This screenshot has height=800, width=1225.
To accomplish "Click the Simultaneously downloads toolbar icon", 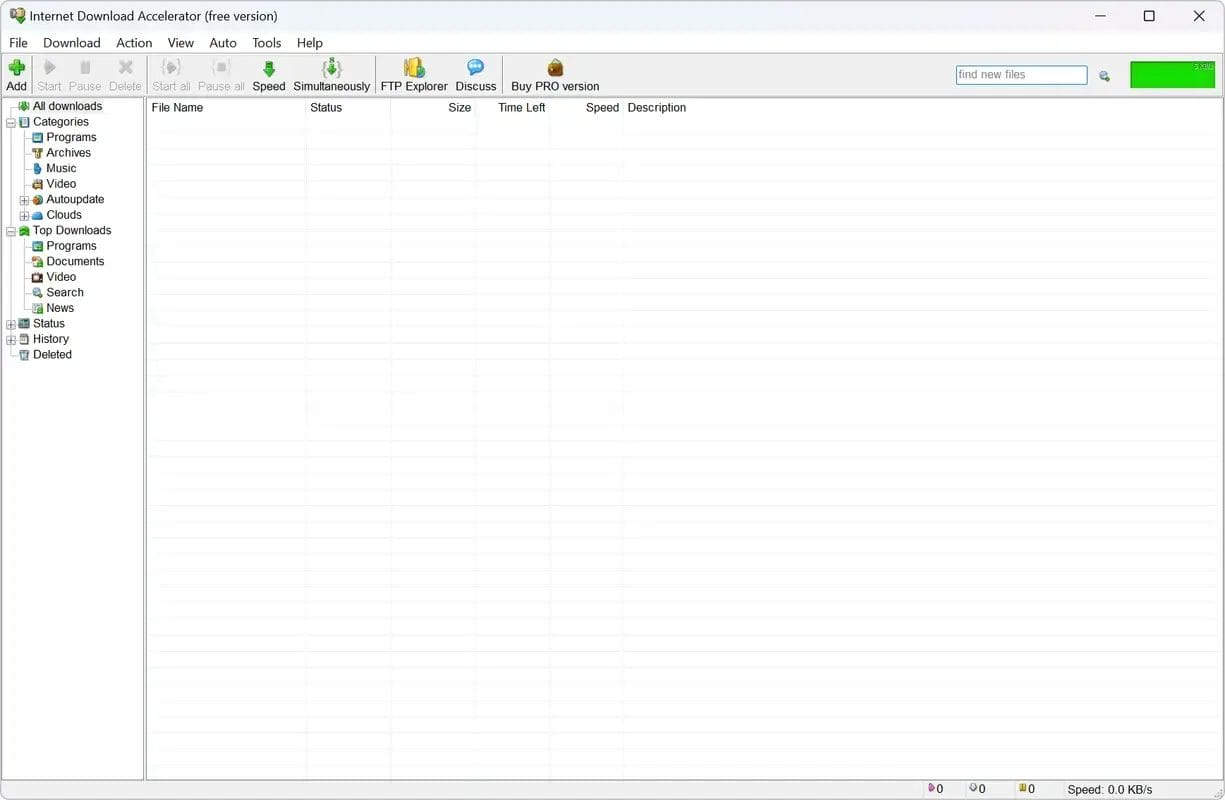I will 331,68.
